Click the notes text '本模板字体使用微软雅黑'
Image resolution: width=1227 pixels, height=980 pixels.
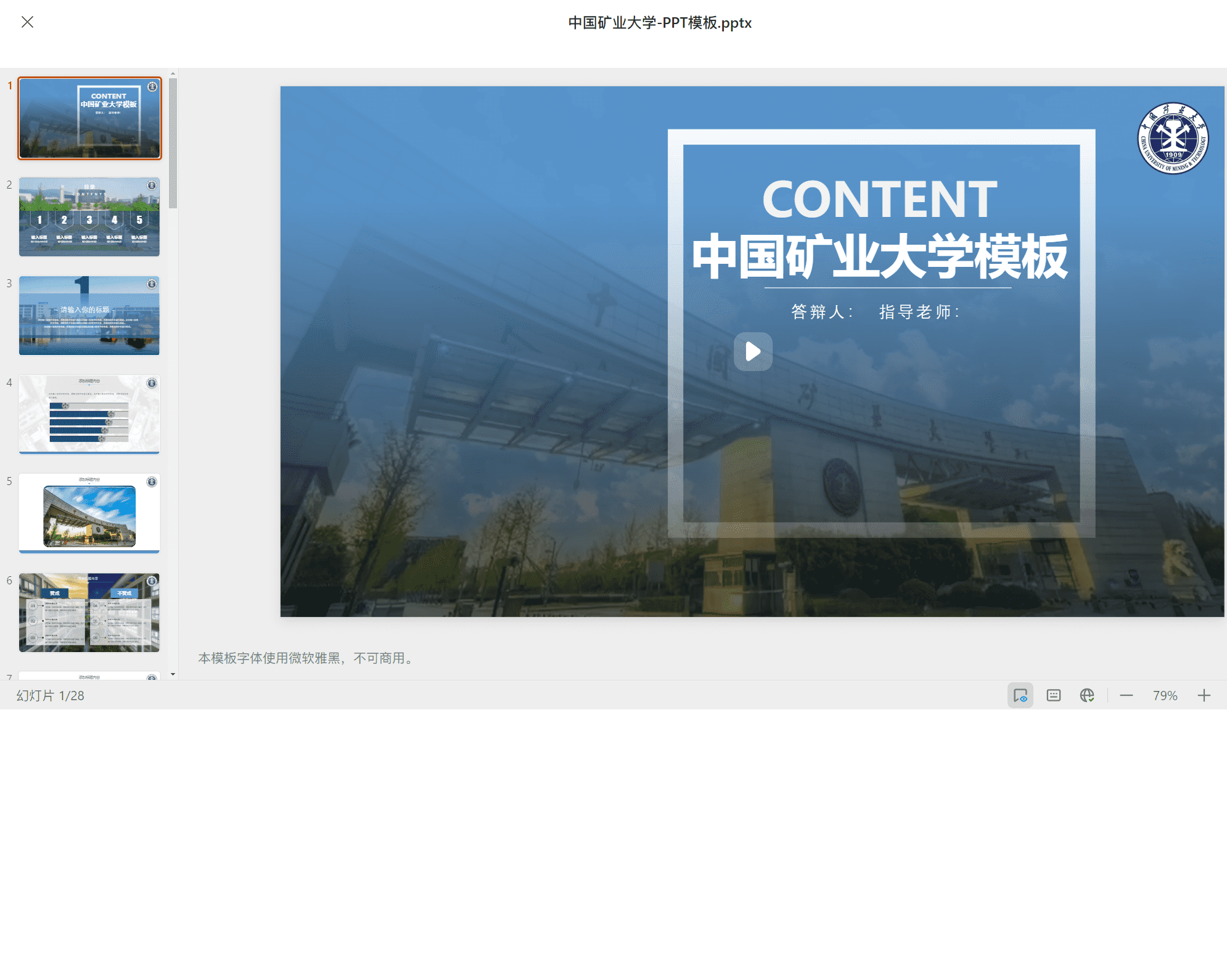pos(269,658)
